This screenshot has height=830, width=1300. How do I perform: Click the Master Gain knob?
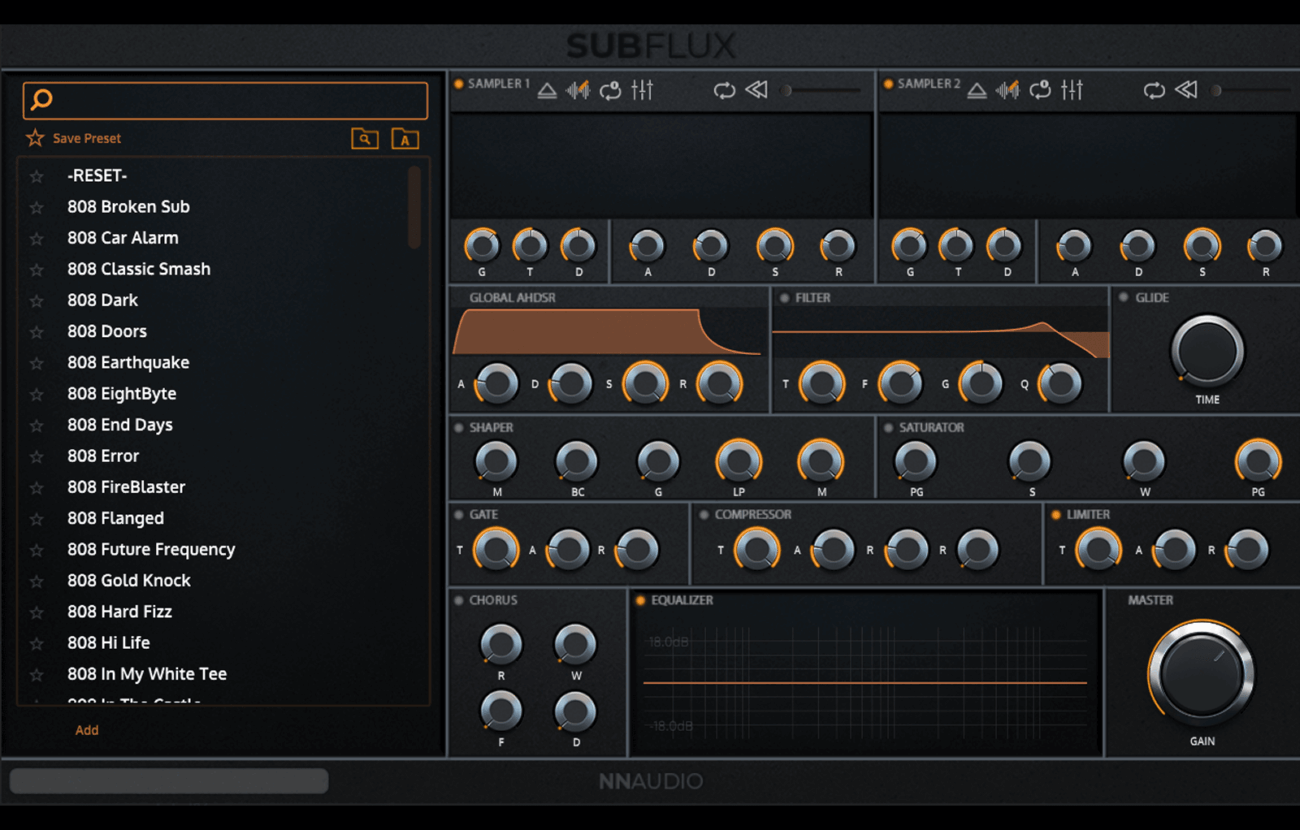click(1201, 673)
